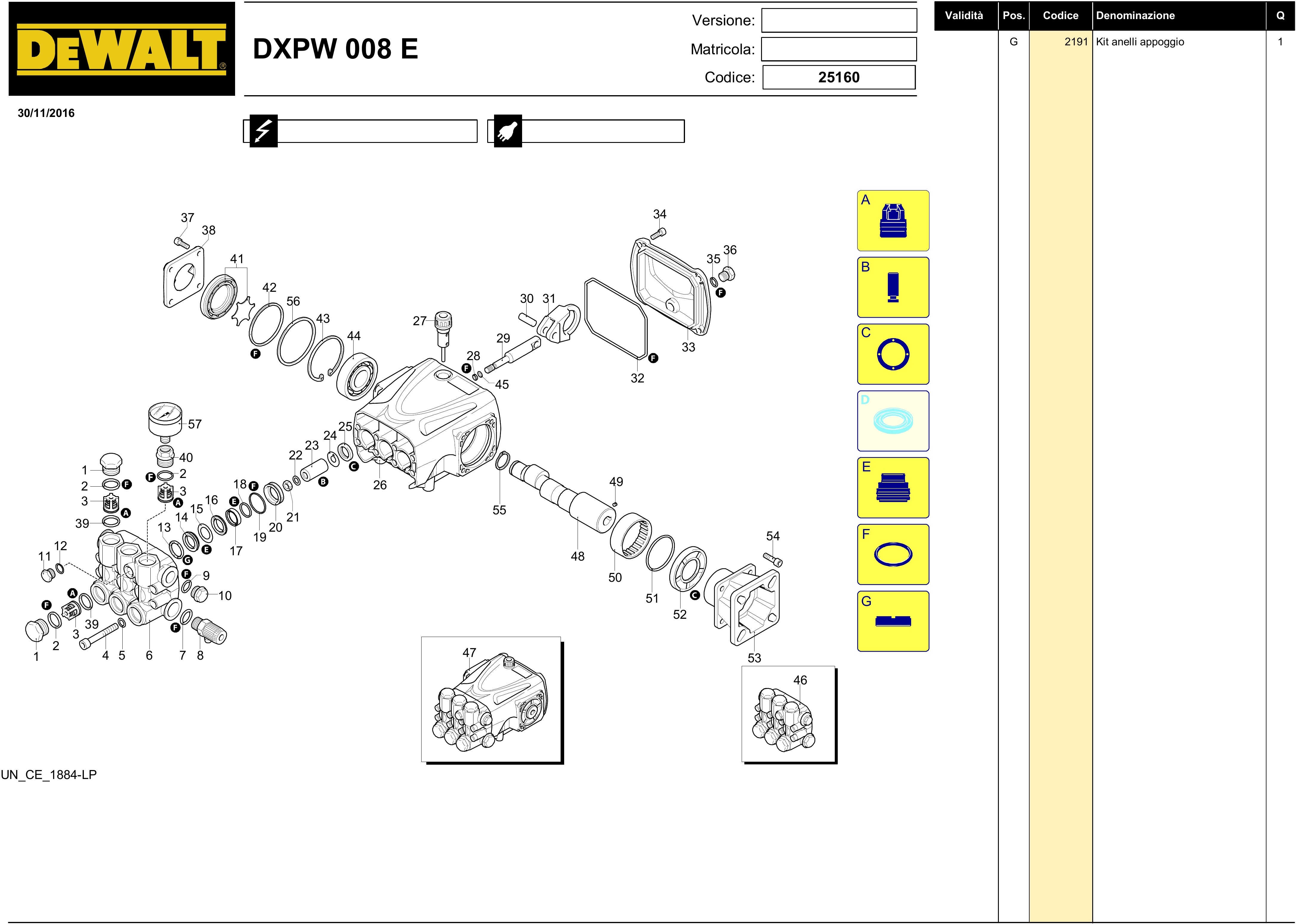Click part number 6 pump head label
The width and height of the screenshot is (1296, 924).
(x=149, y=655)
